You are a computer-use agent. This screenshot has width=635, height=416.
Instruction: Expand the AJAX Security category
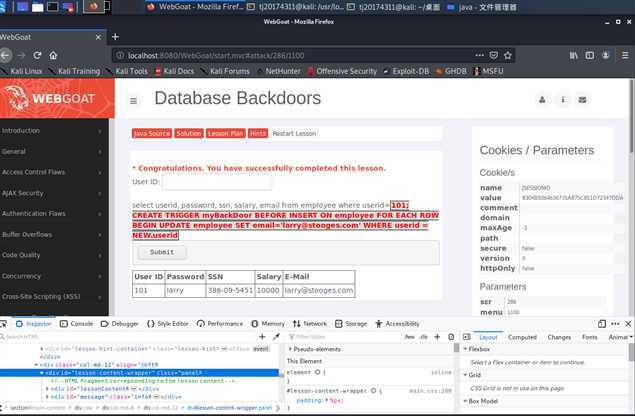[52, 193]
